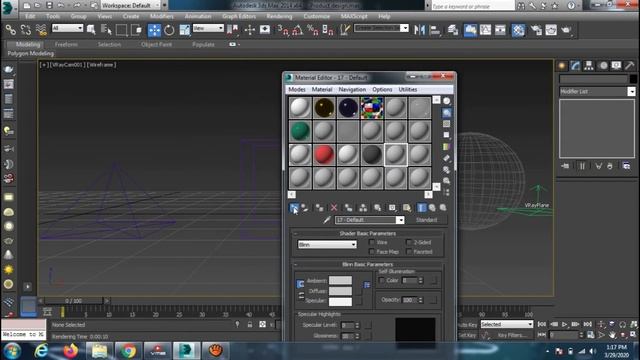Click the Standard material type button
Screen dimensions: 640x360
click(x=426, y=220)
